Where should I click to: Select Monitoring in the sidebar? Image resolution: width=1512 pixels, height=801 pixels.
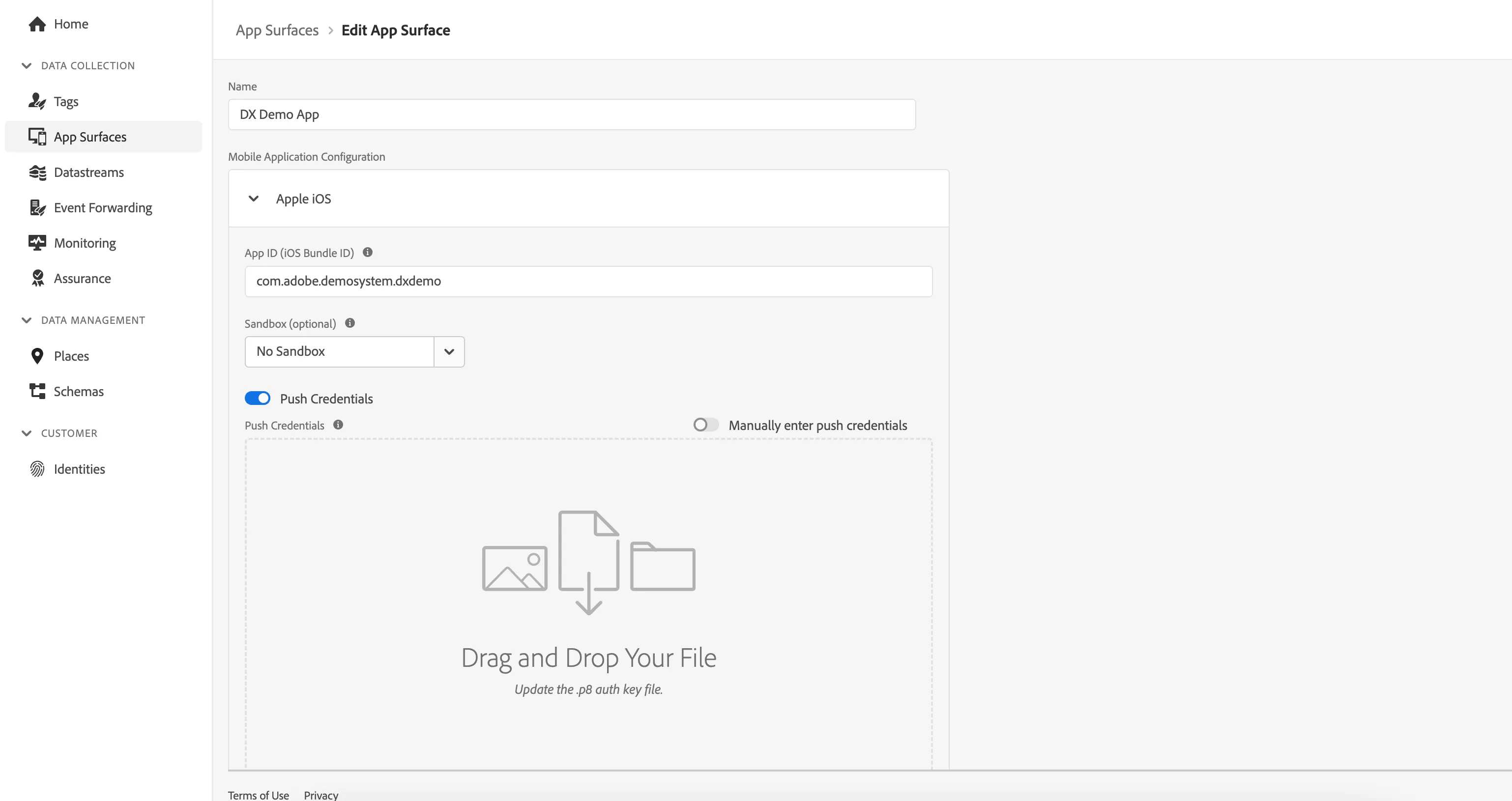pyautogui.click(x=103, y=243)
